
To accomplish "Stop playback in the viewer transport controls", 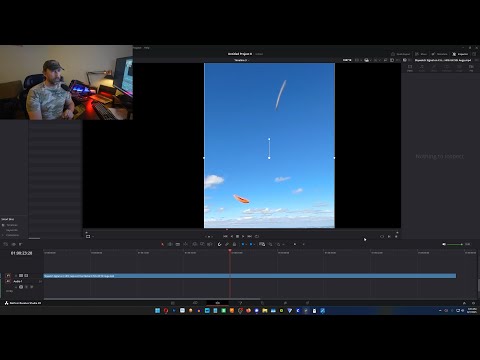I will coord(237,236).
